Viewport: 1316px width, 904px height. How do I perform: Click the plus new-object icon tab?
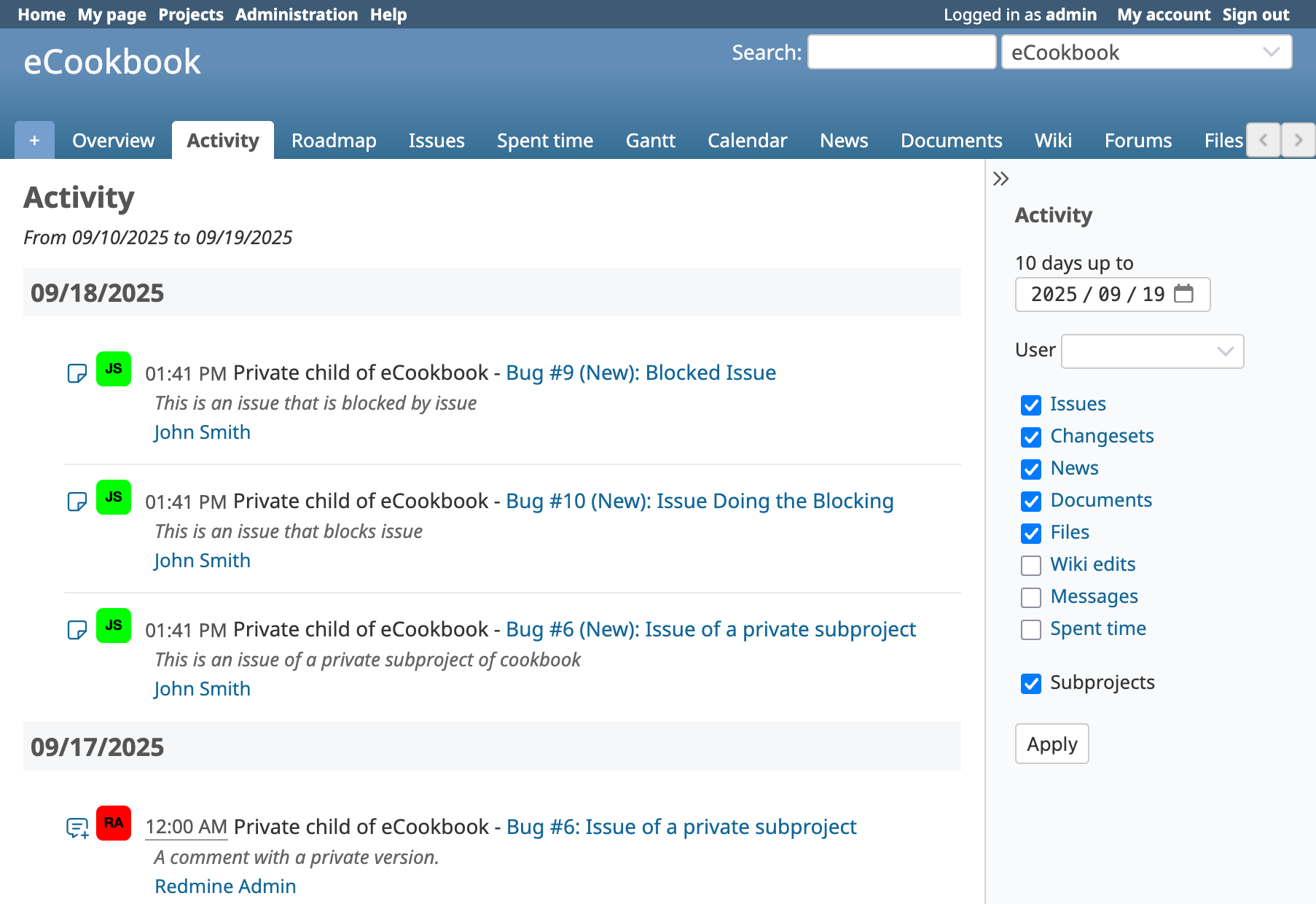tap(34, 140)
